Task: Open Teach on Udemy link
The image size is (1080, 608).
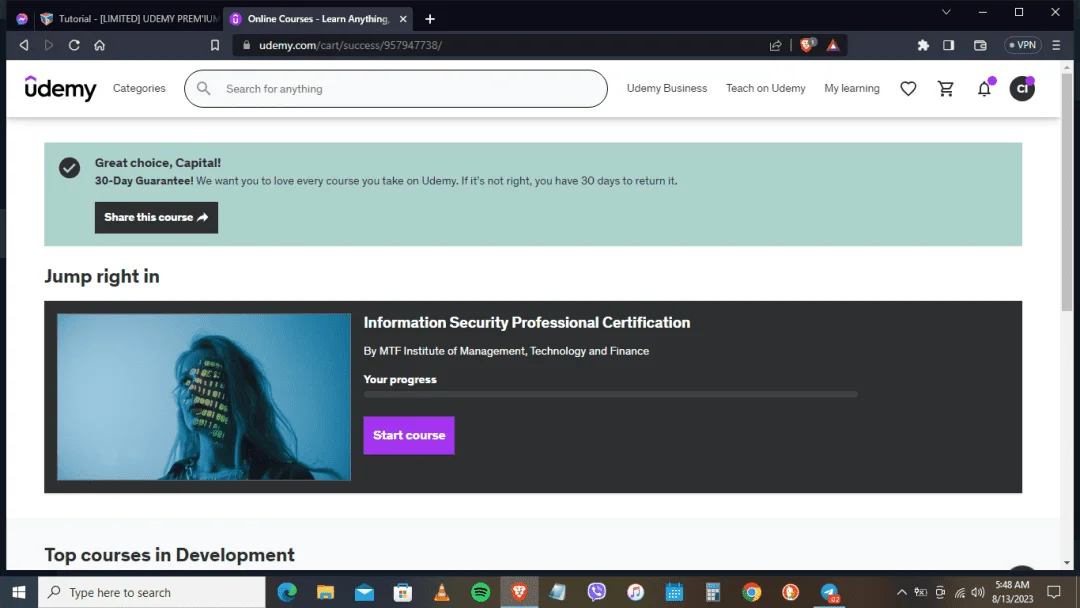Action: point(765,88)
